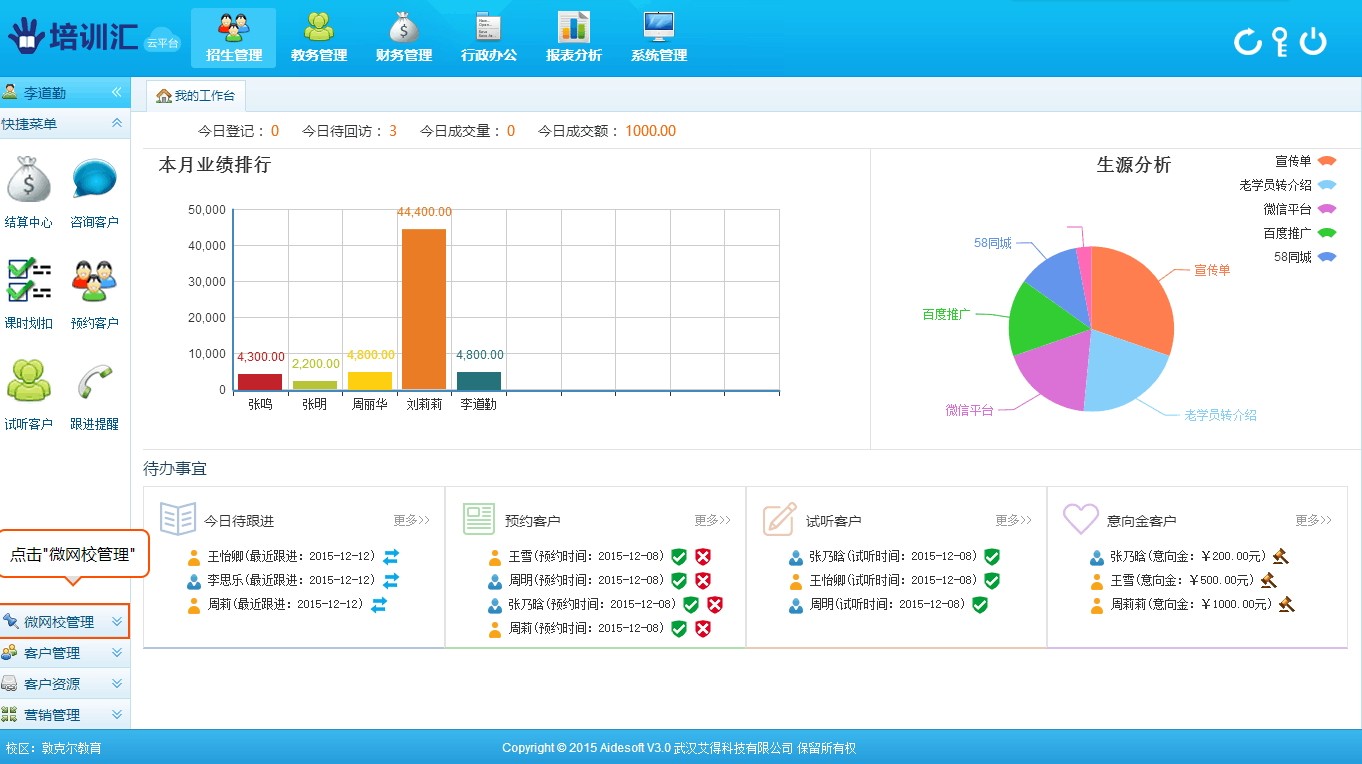Open 财务管理 in the top navigation

pyautogui.click(x=404, y=38)
